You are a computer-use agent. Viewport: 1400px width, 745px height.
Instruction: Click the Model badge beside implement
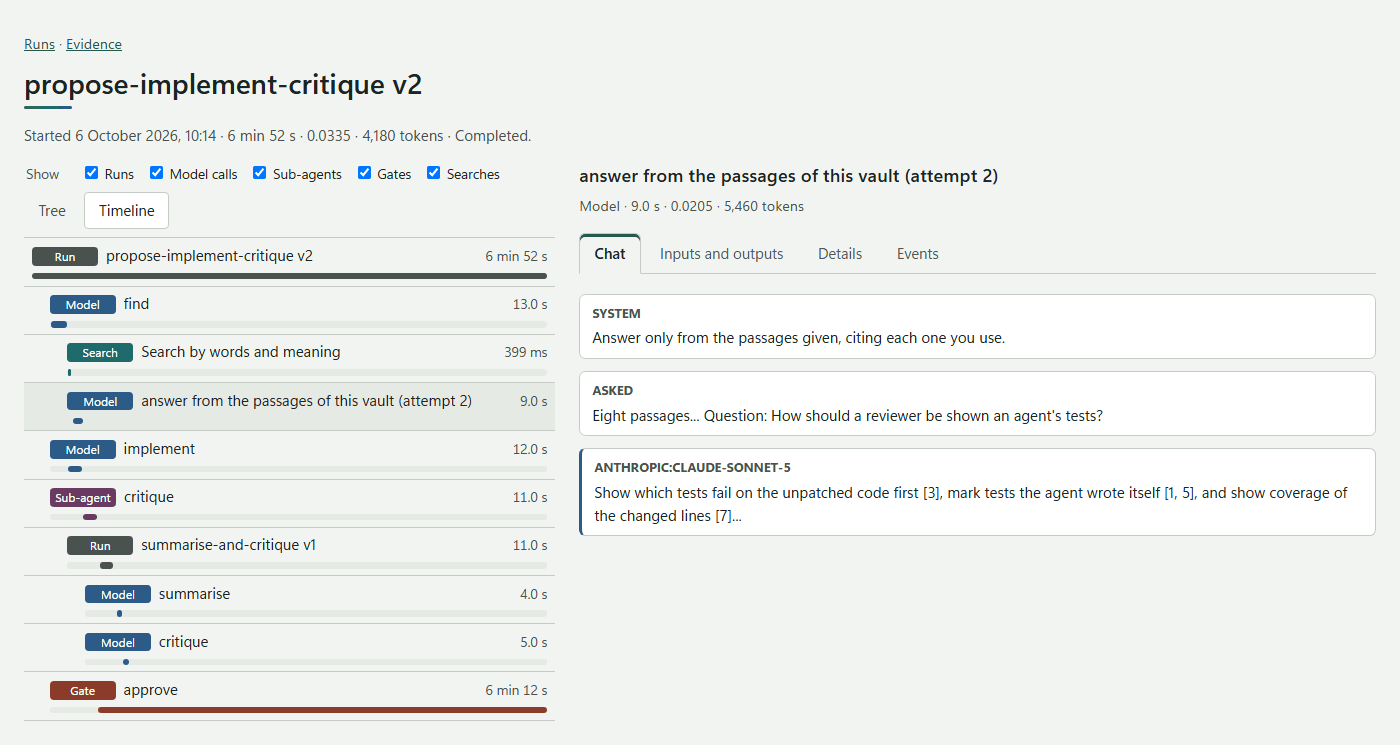(x=83, y=449)
